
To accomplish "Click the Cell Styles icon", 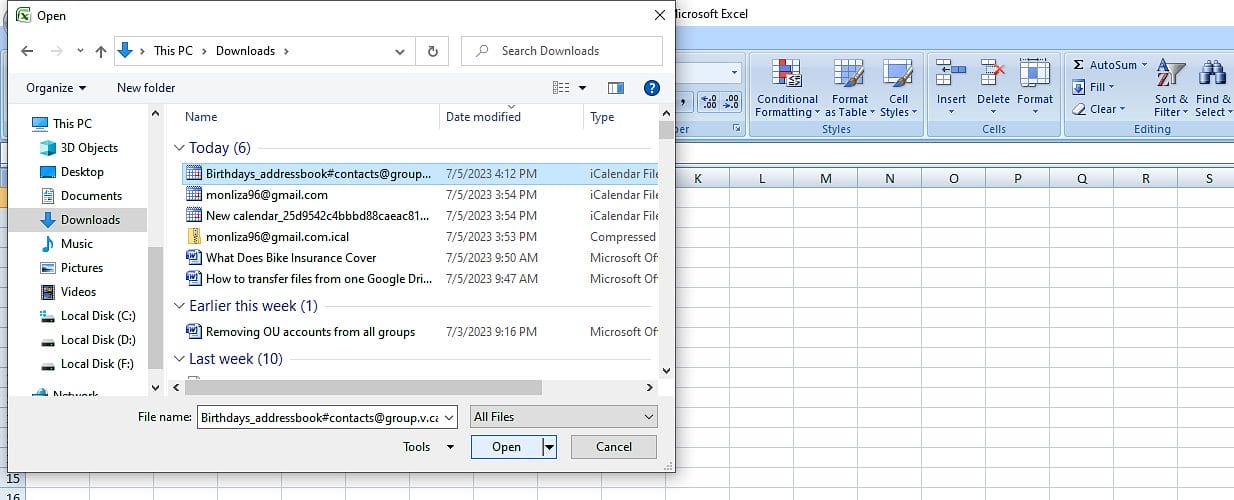I will pyautogui.click(x=898, y=74).
